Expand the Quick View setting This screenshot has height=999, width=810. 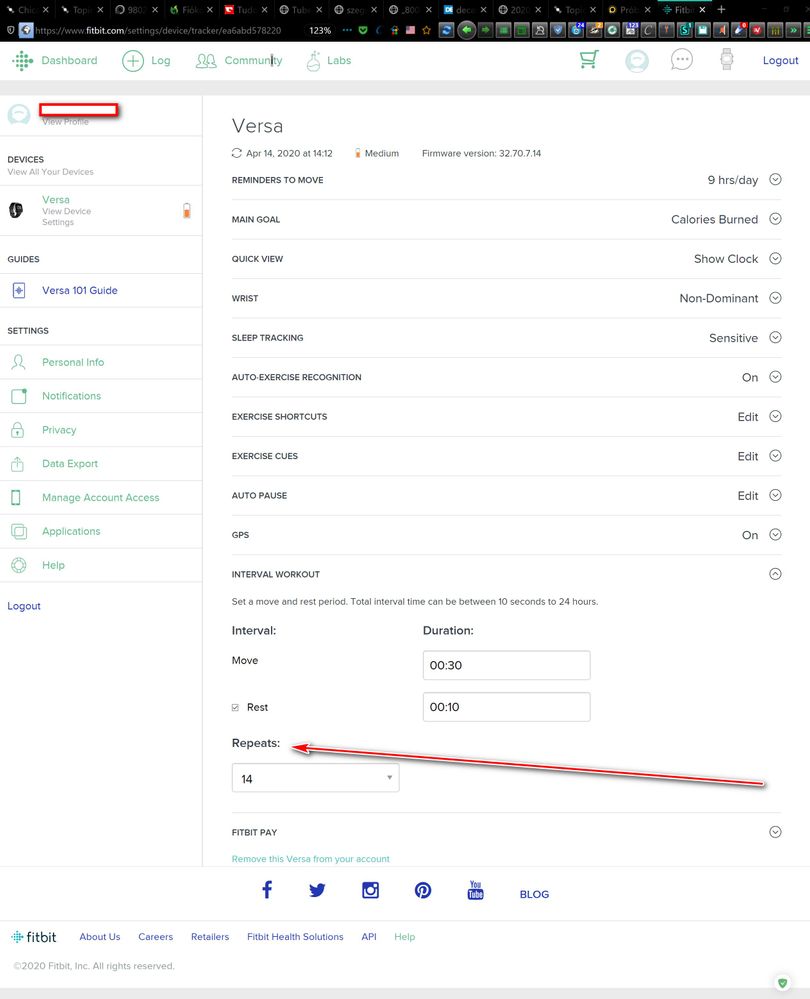[775, 259]
